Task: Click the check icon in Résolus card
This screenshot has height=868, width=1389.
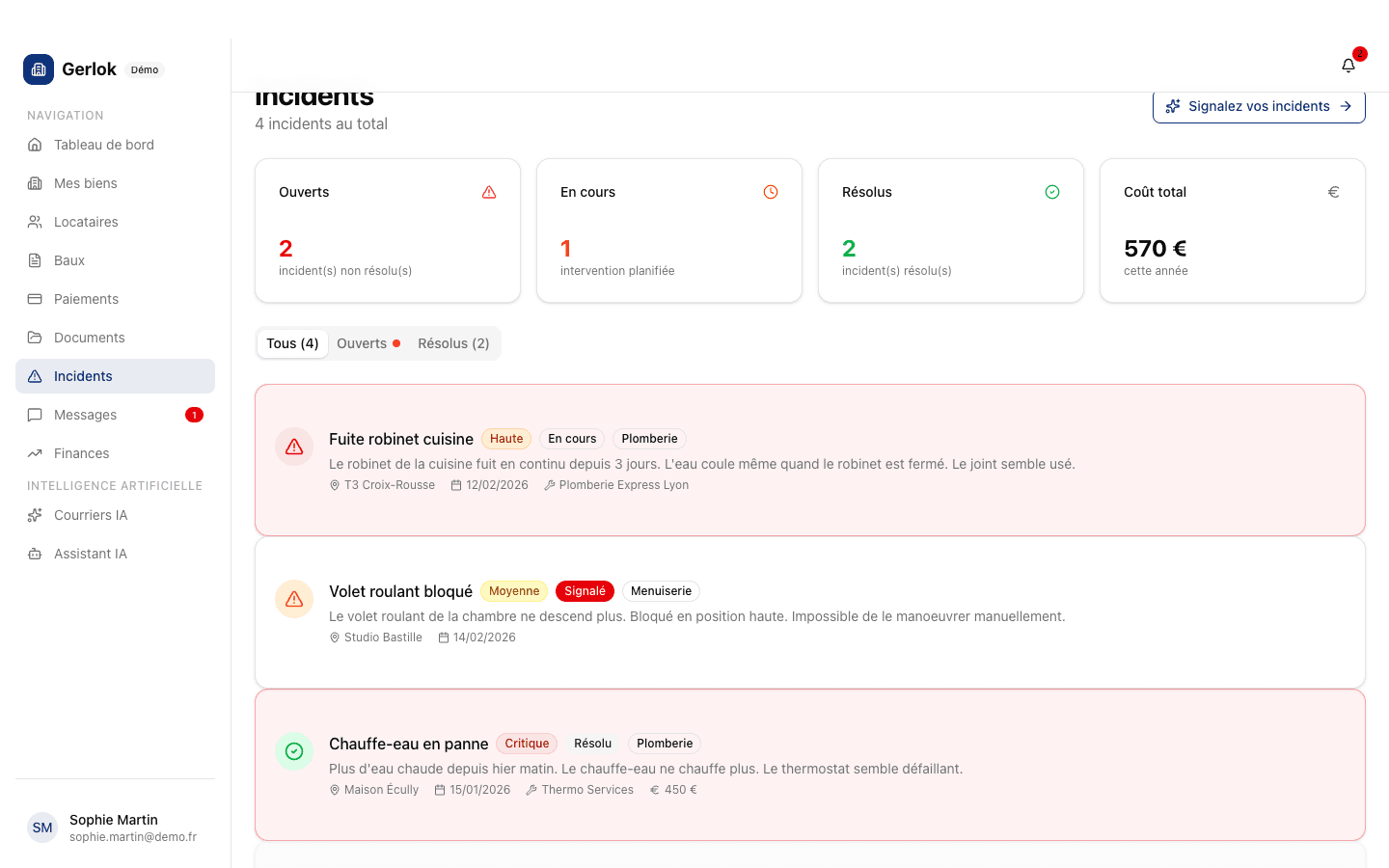Action: 1052,192
